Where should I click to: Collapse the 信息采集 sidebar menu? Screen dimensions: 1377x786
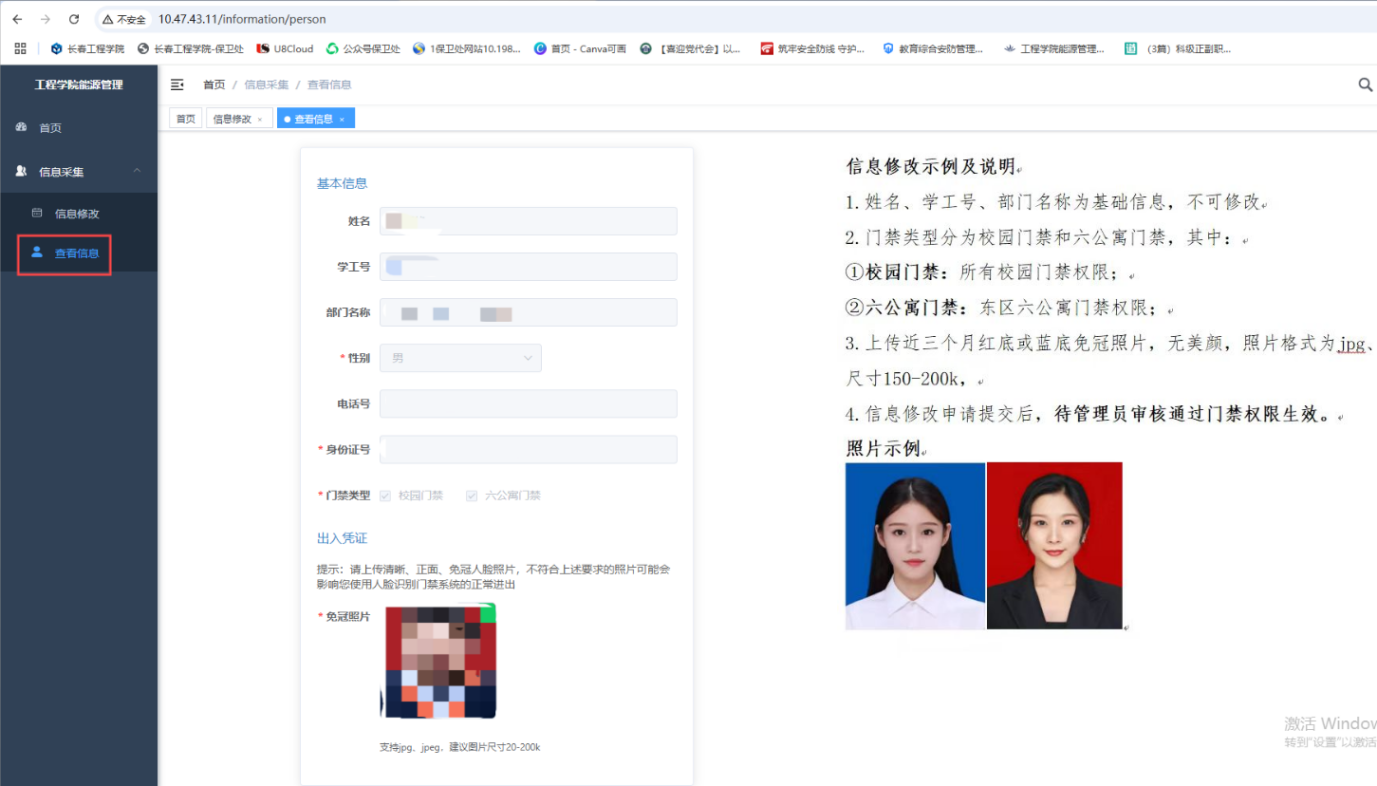(137, 171)
